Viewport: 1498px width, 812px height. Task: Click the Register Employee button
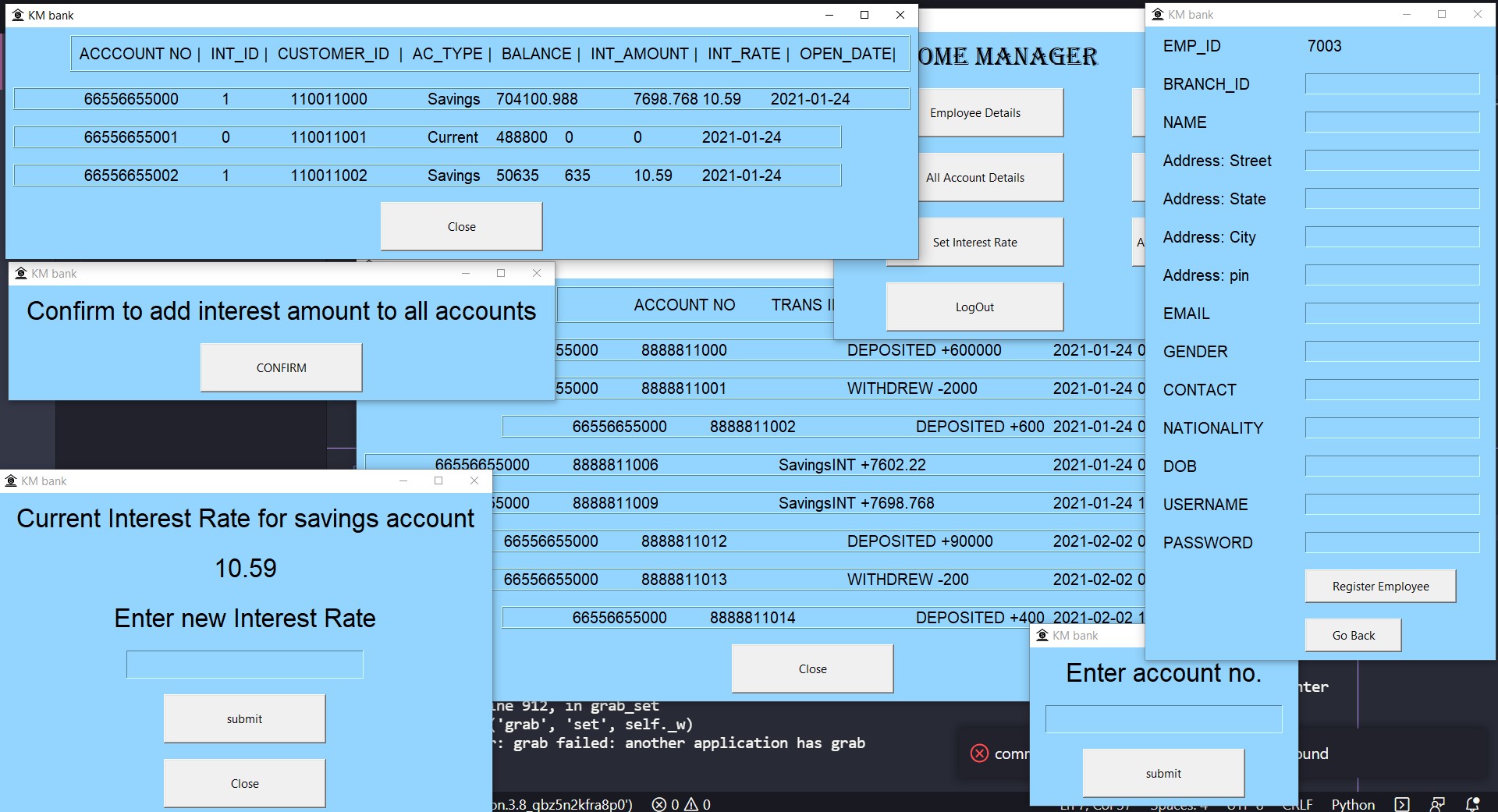(1380, 586)
